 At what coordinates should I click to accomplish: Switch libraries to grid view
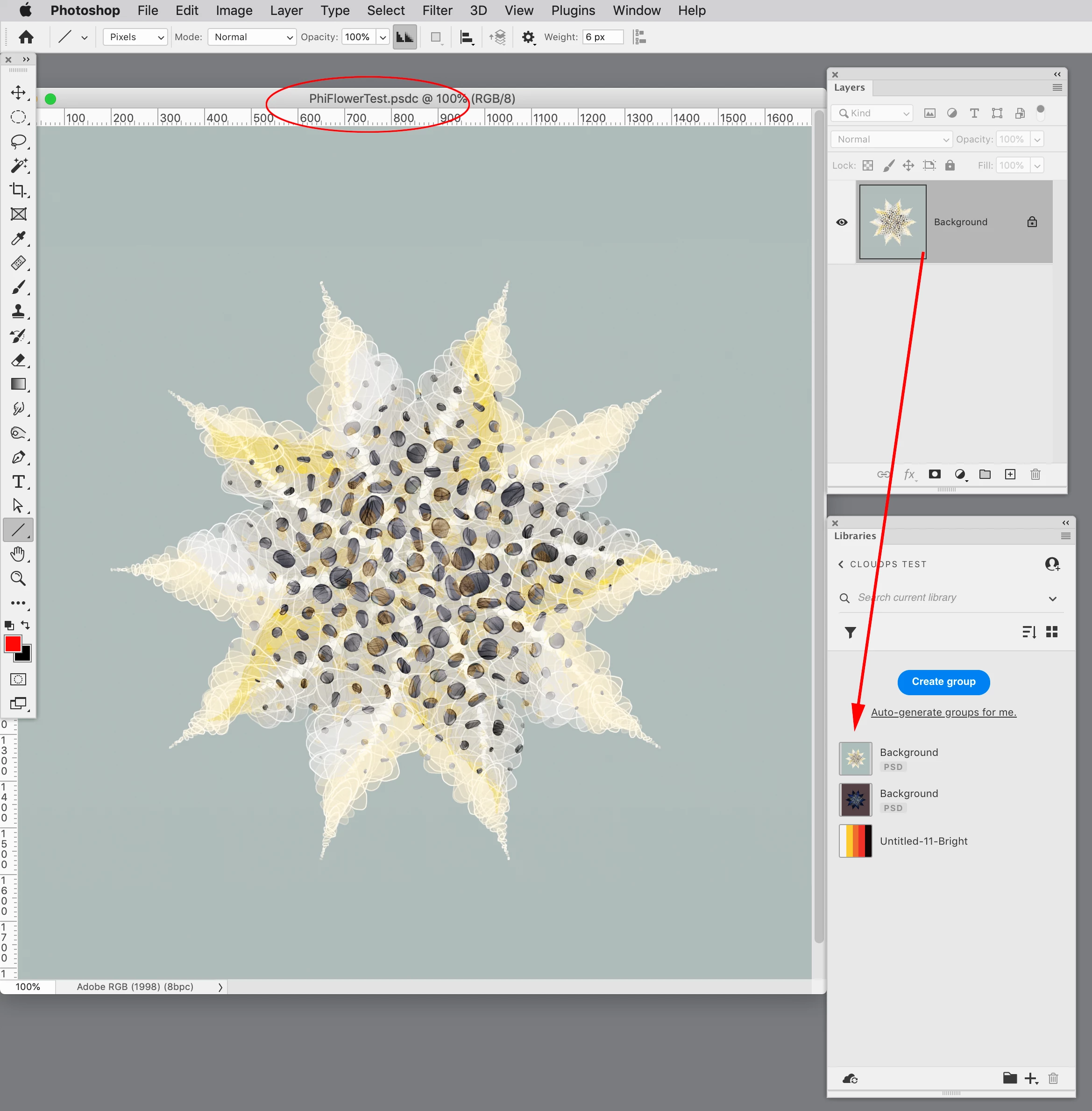coord(1051,632)
